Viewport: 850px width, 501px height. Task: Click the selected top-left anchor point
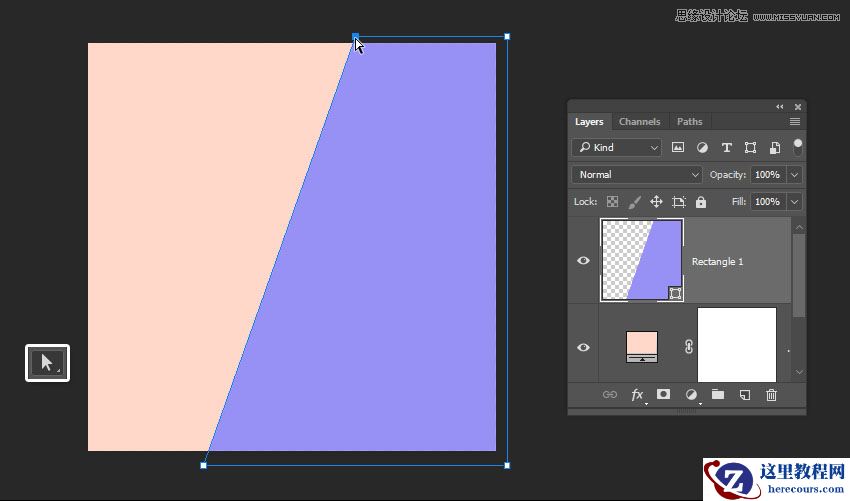[355, 36]
